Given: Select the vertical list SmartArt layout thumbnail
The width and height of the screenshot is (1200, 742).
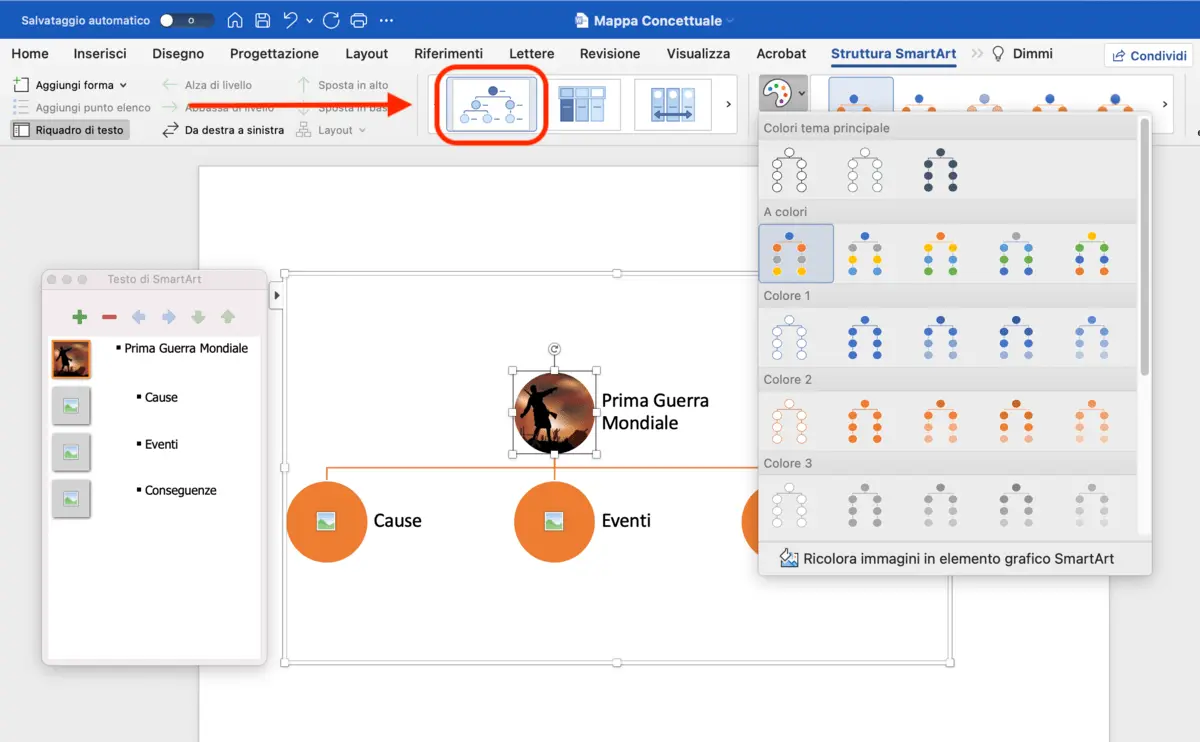Looking at the screenshot, I should [x=585, y=104].
